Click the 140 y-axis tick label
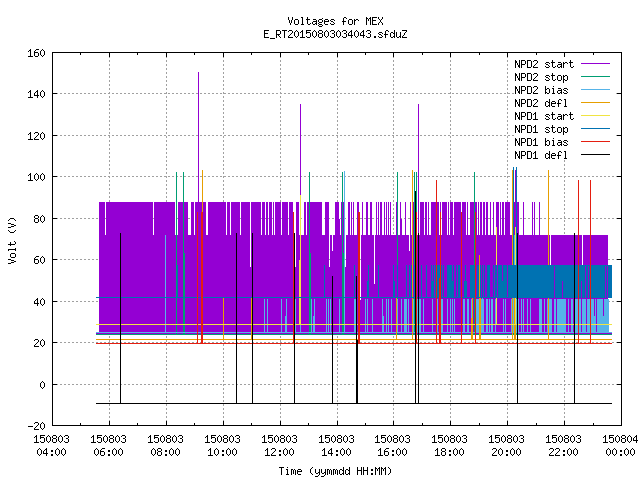 (36, 94)
